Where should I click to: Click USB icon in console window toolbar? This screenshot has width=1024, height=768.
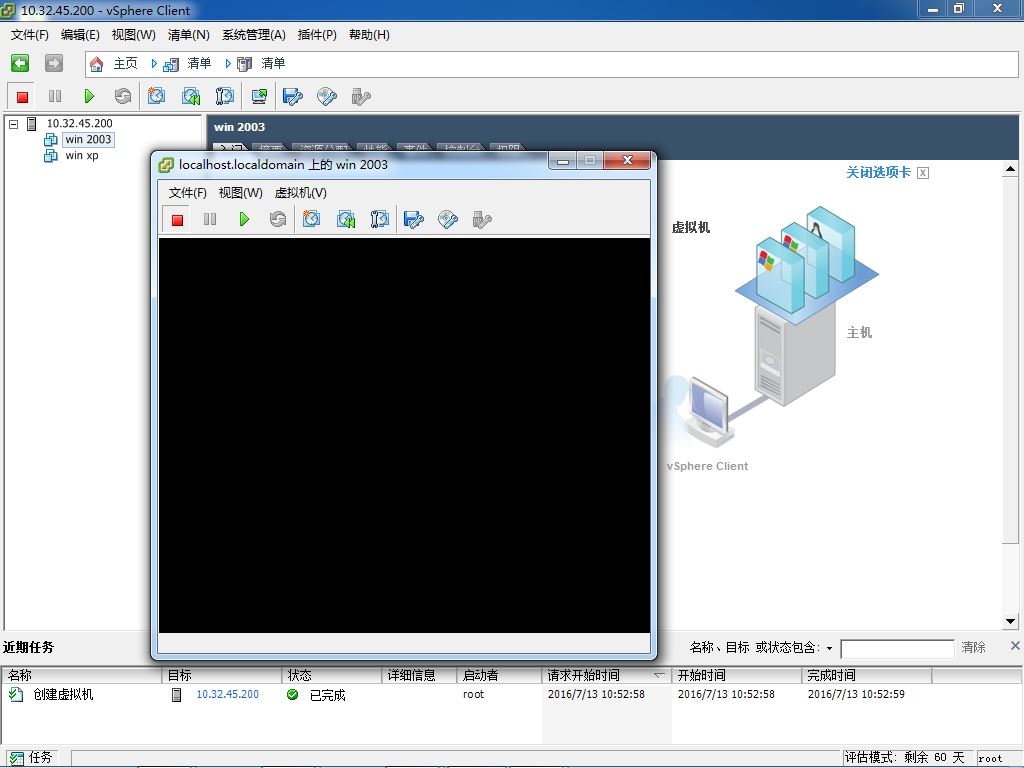(x=482, y=219)
